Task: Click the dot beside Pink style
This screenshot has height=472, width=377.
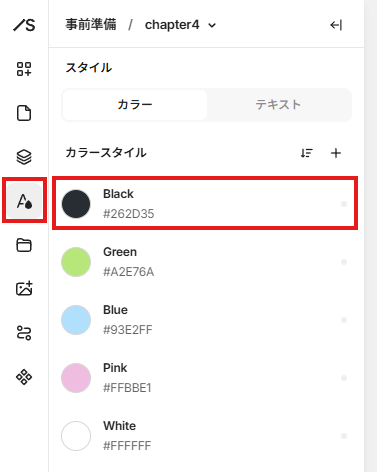Action: pos(344,378)
